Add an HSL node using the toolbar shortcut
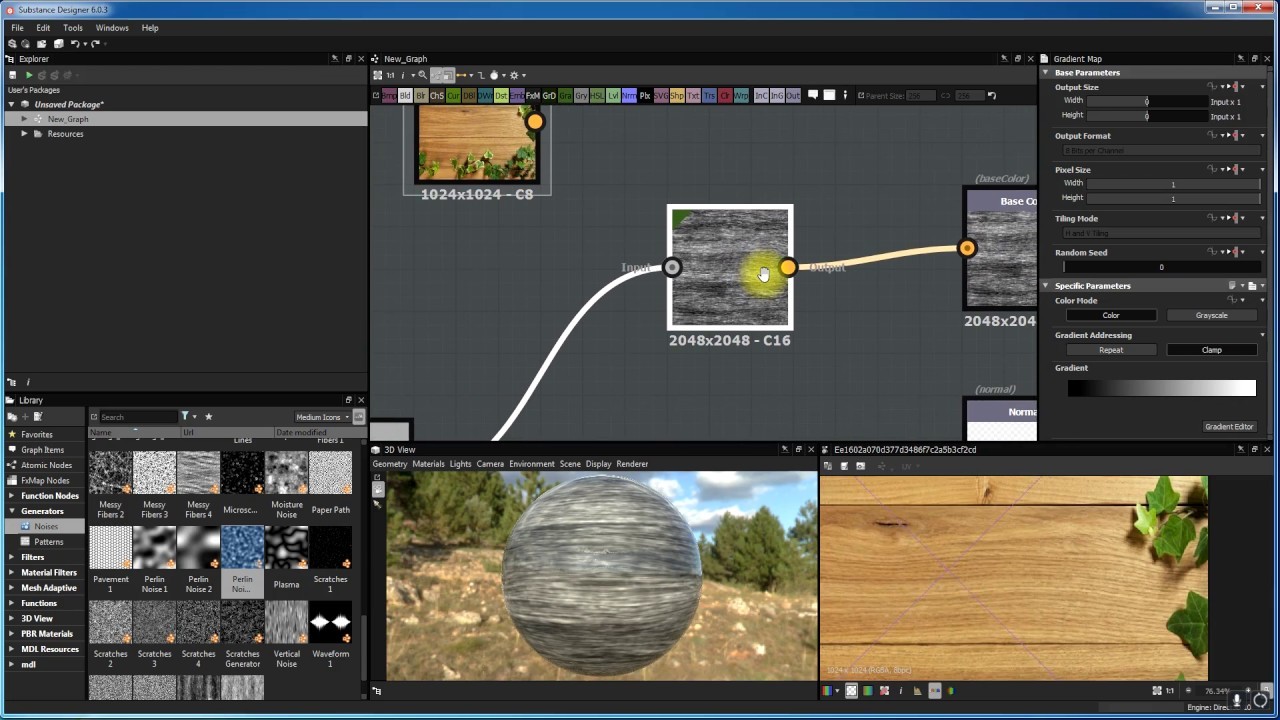The image size is (1280, 720). [x=596, y=95]
